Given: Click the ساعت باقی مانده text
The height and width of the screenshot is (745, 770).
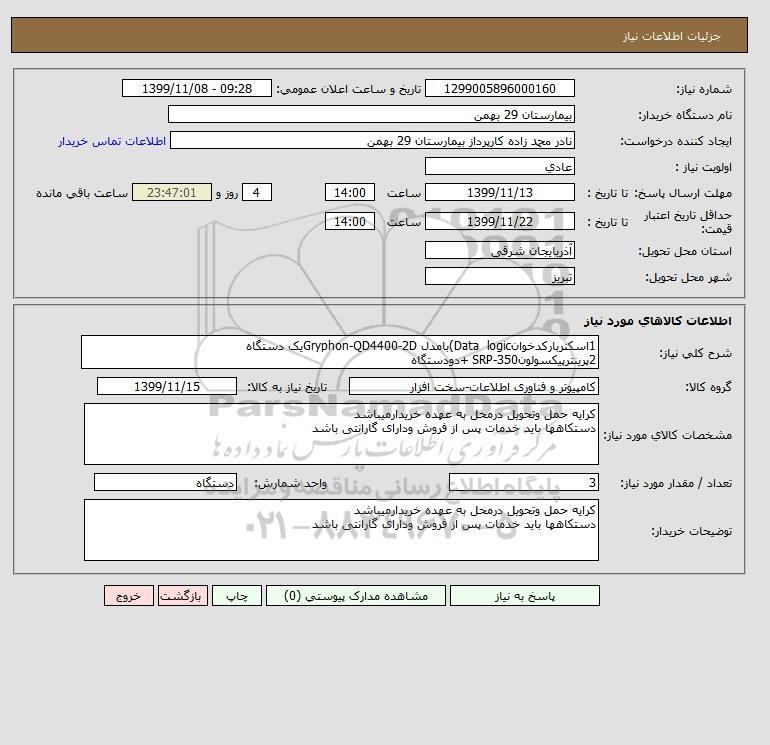Looking at the screenshot, I should coord(82,193).
